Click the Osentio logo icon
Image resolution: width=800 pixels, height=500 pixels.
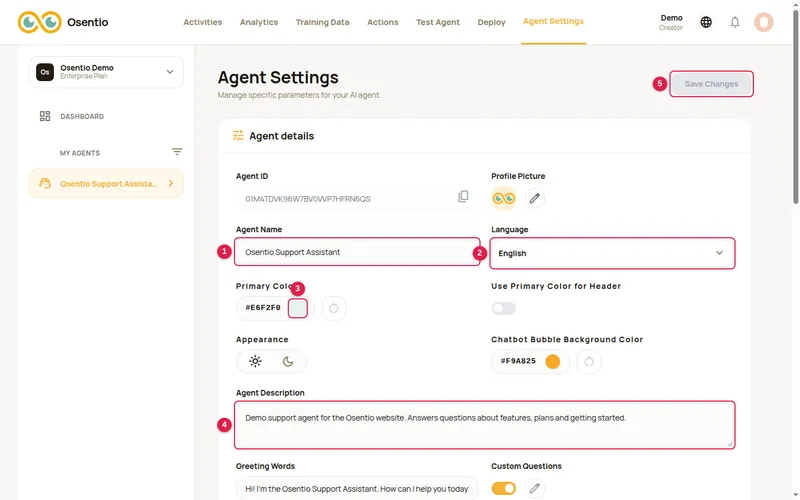click(39, 22)
